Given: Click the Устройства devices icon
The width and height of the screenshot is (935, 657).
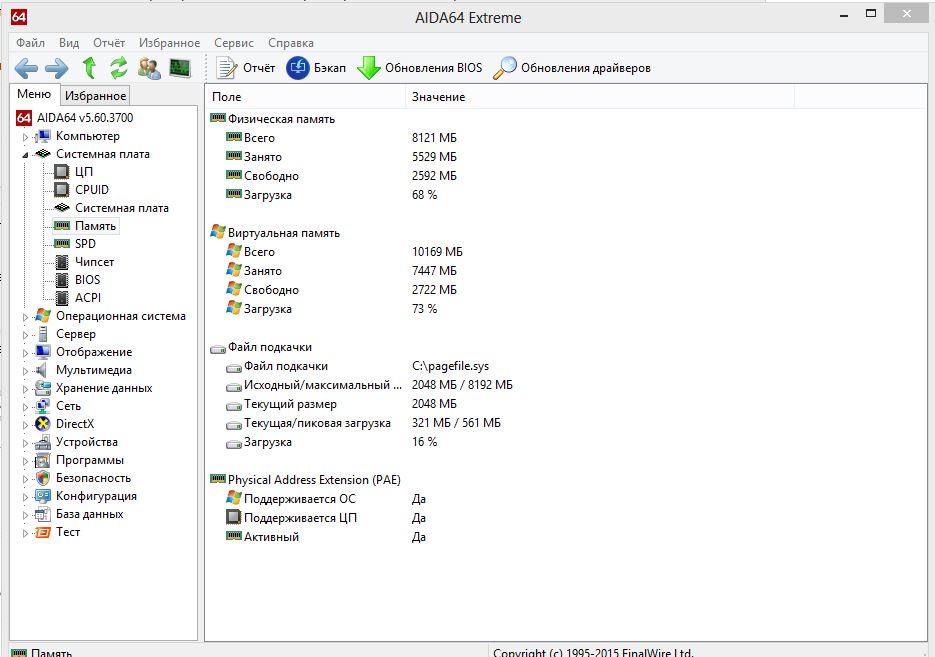Looking at the screenshot, I should 42,442.
